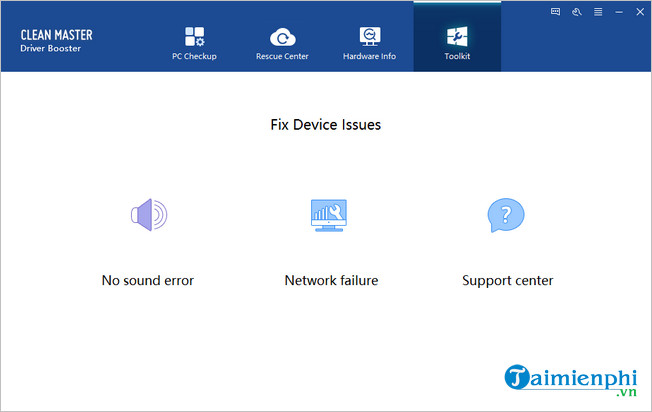The height and width of the screenshot is (412, 652).
Task: Click the Toolkit wrench icon
Action: click(457, 36)
